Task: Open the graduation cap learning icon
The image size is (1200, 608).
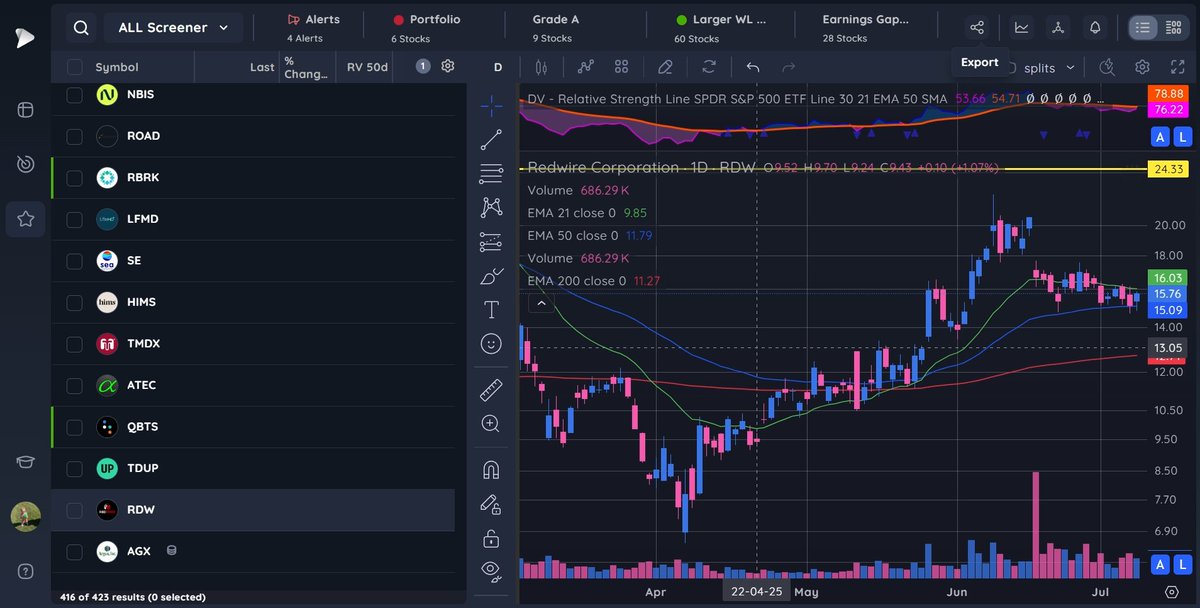Action: pos(25,461)
